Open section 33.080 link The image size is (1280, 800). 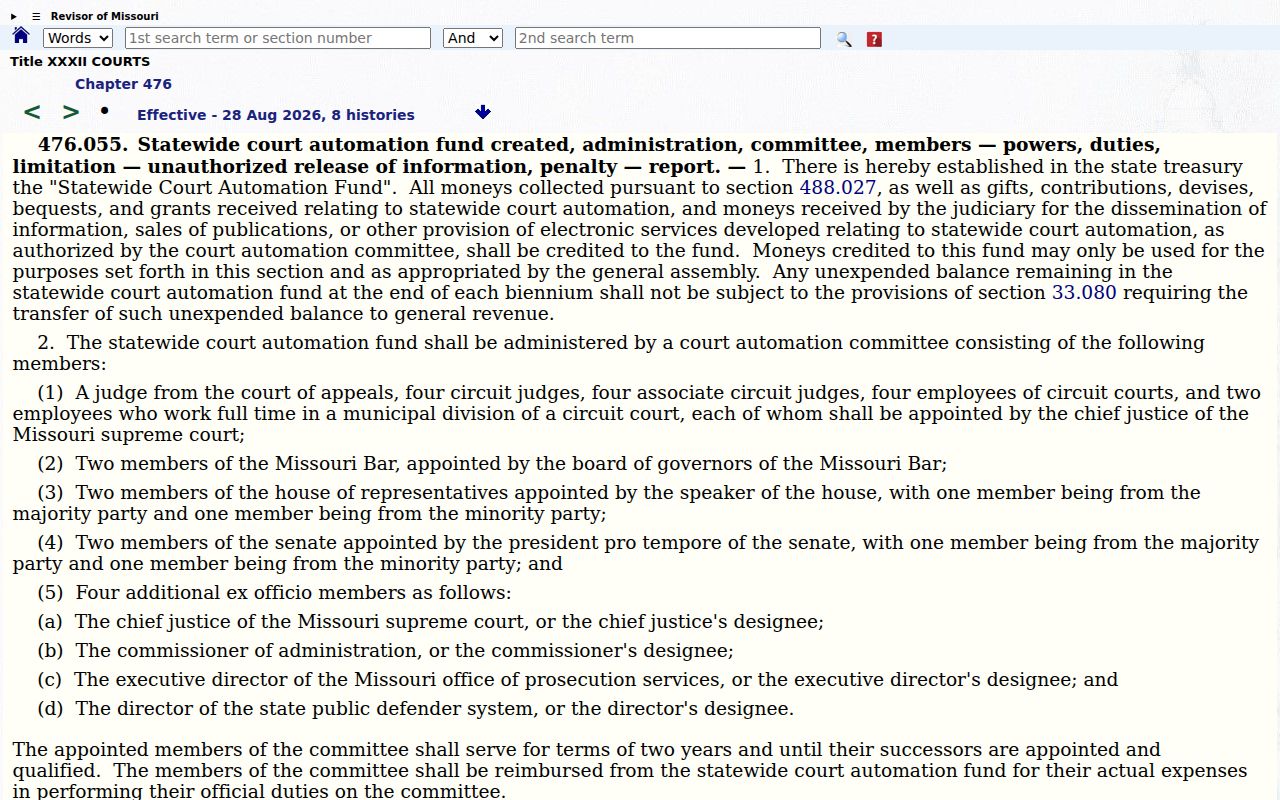click(1084, 292)
